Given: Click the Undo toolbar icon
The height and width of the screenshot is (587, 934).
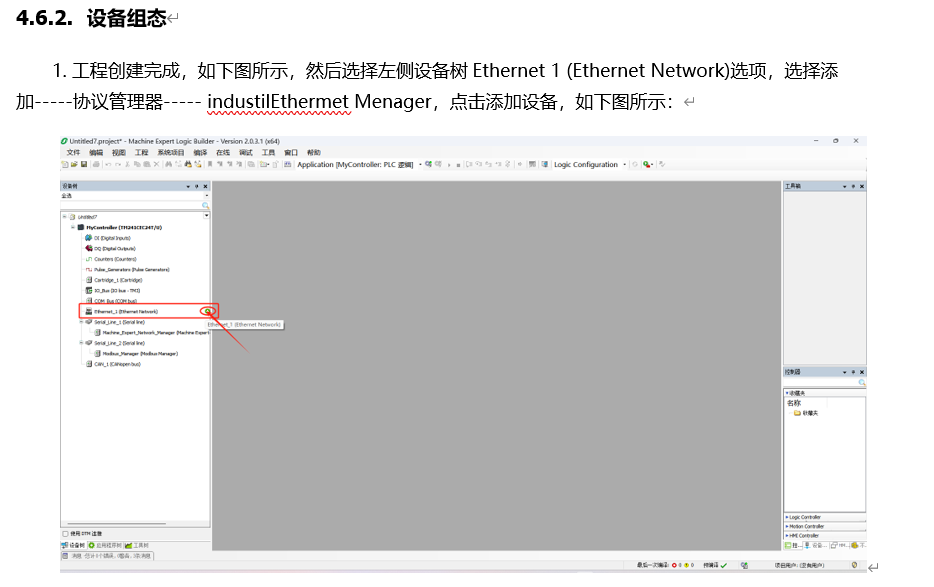Looking at the screenshot, I should click(108, 164).
